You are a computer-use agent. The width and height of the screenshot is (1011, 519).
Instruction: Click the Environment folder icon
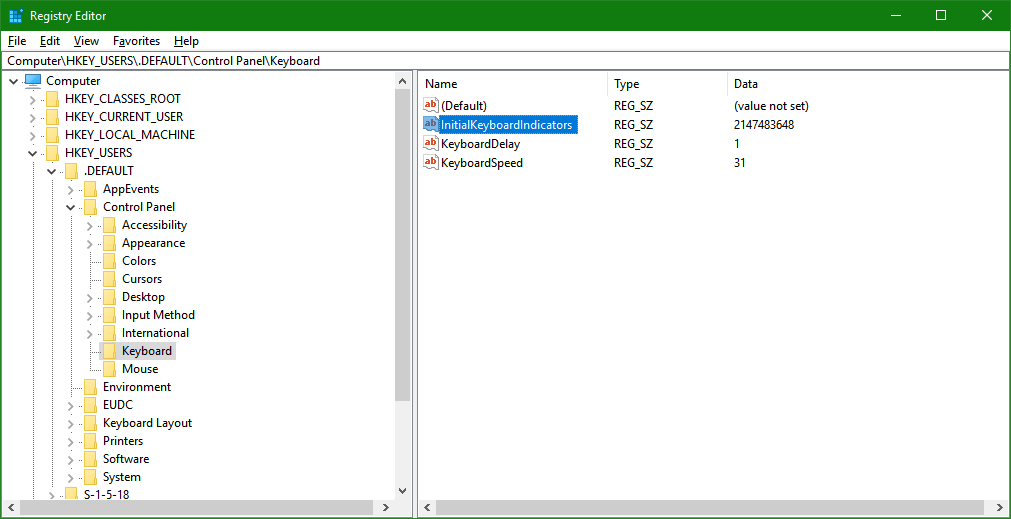click(x=91, y=387)
